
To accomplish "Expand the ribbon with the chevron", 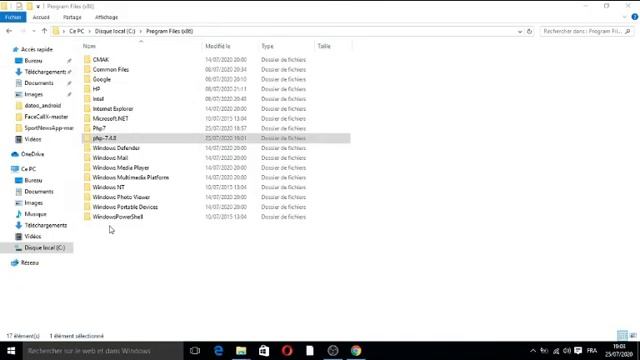I will pyautogui.click(x=624, y=17).
